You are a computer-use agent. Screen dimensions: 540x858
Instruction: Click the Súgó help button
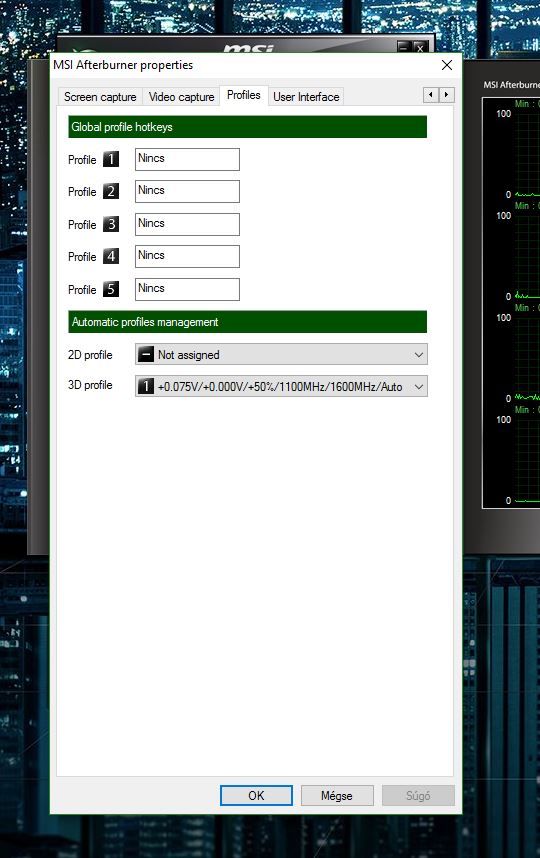(x=418, y=796)
